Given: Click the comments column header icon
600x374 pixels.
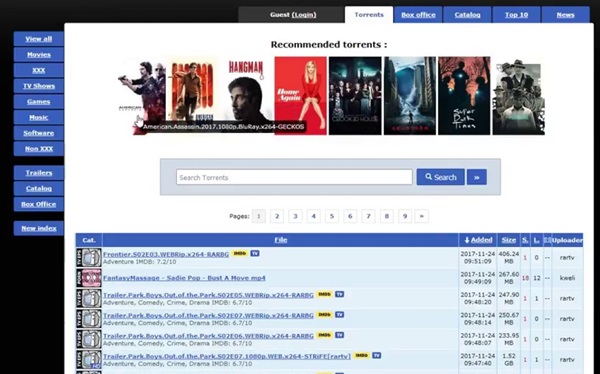Looking at the screenshot, I should (x=547, y=240).
